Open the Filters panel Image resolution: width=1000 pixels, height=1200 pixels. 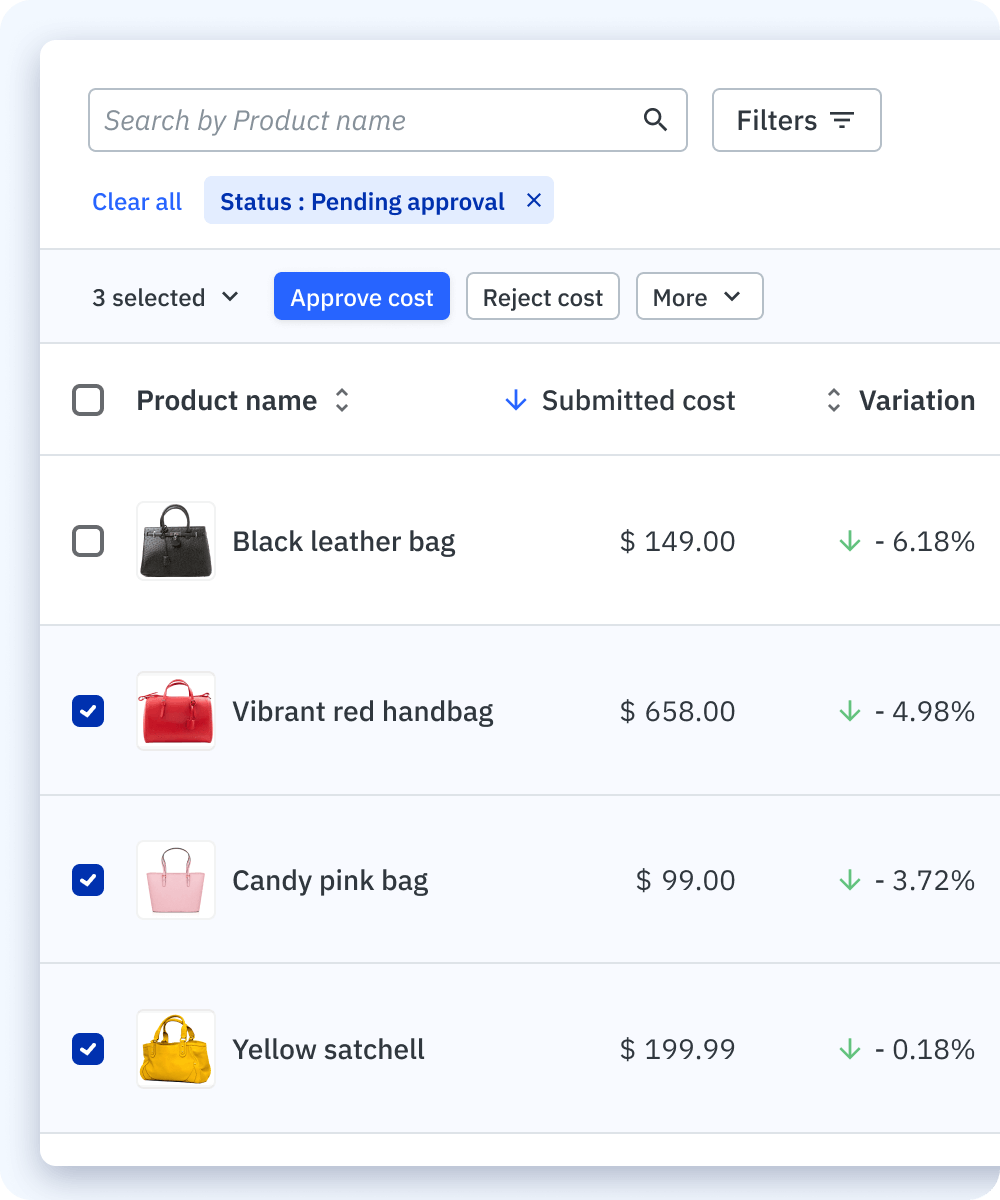796,120
